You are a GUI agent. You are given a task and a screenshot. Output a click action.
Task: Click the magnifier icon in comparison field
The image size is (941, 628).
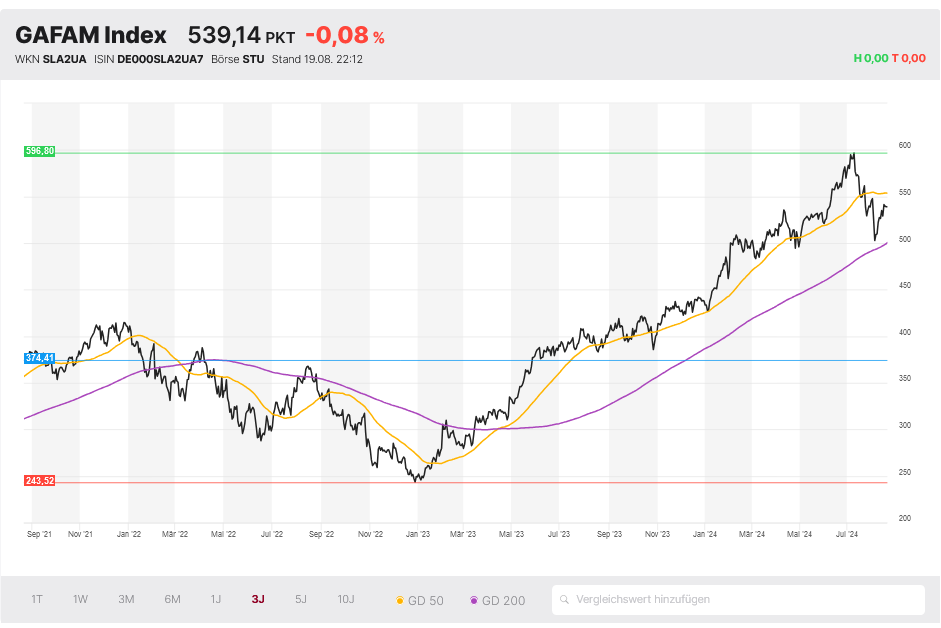(x=564, y=600)
